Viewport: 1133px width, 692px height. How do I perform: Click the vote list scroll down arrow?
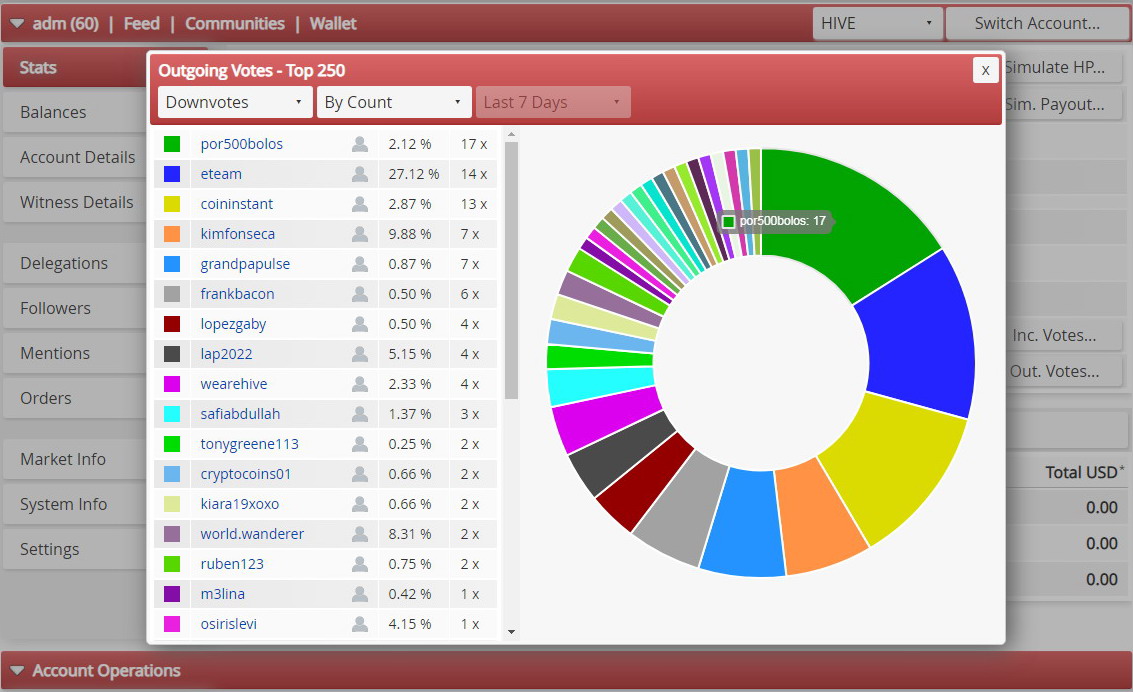pos(512,632)
